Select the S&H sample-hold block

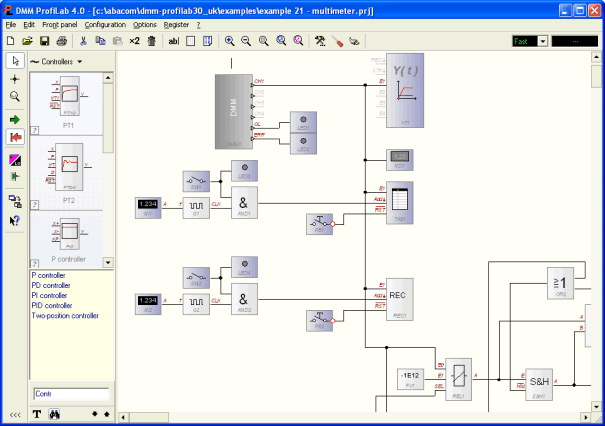tap(539, 384)
